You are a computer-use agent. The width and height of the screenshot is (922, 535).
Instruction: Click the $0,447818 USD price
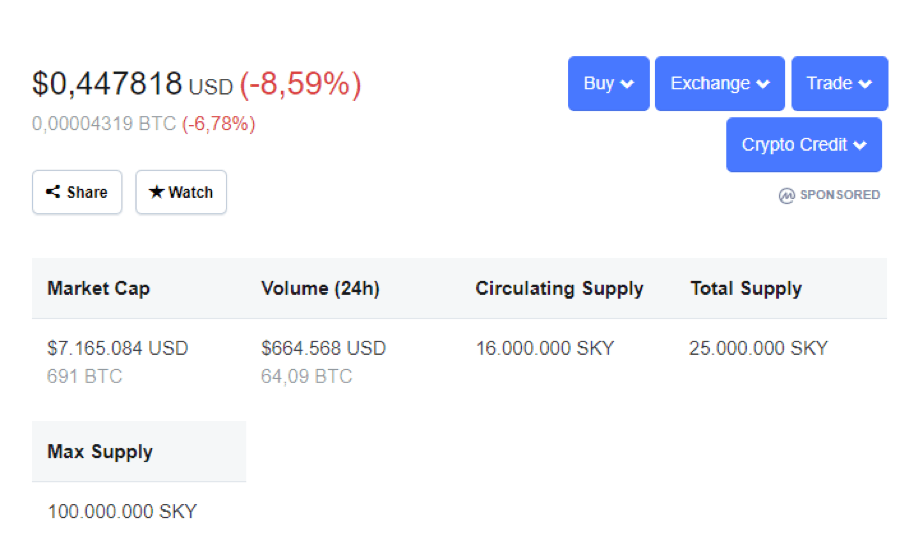tap(133, 84)
